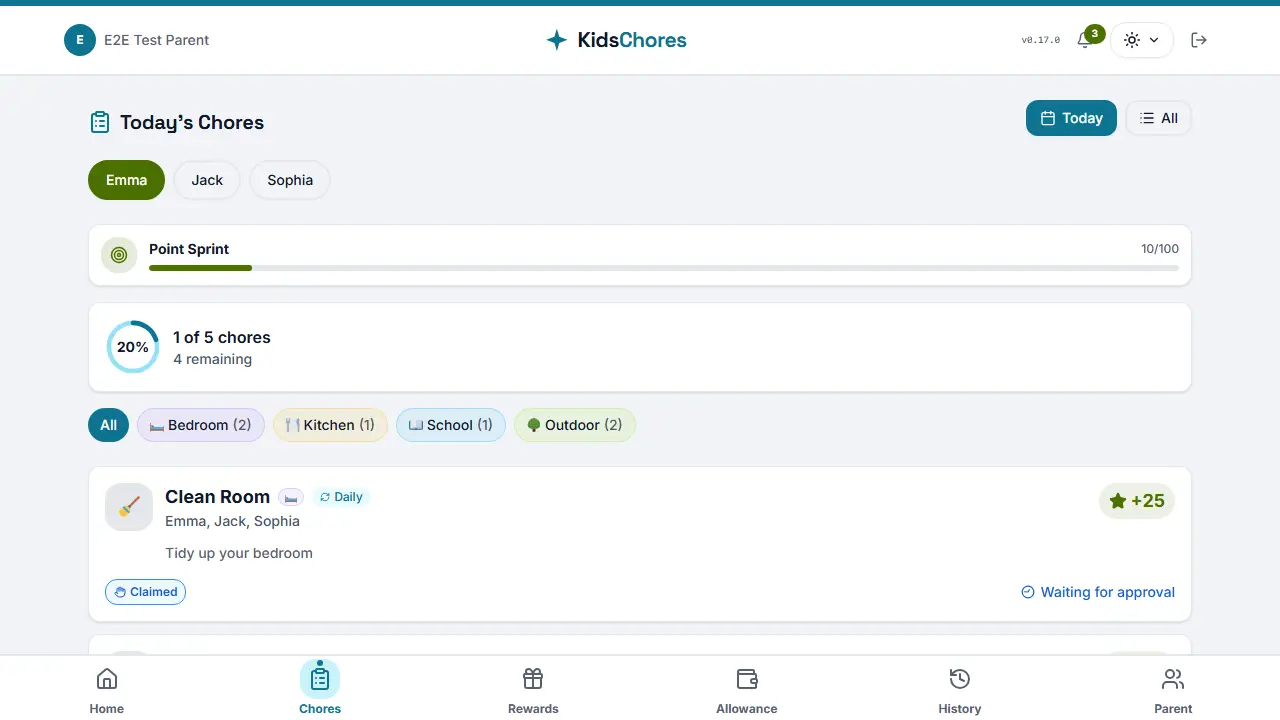Open History tab in bottom navigation
The height and width of the screenshot is (720, 1280).
pyautogui.click(x=960, y=690)
